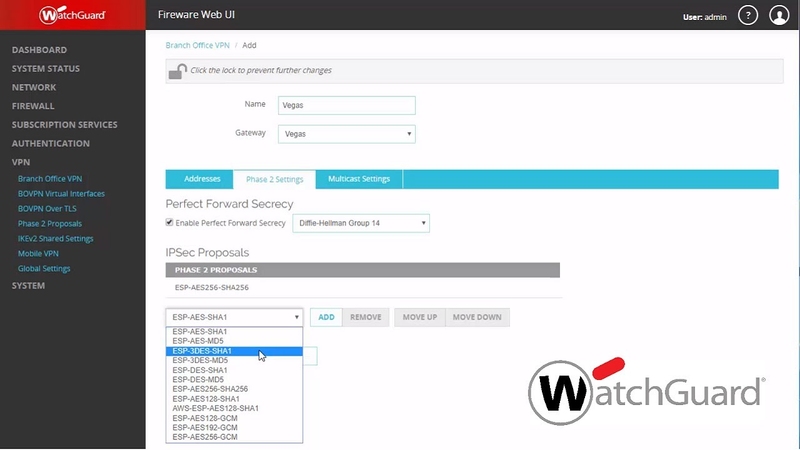Open SYSTEM in the sidebar
The height and width of the screenshot is (450, 800).
tap(29, 286)
